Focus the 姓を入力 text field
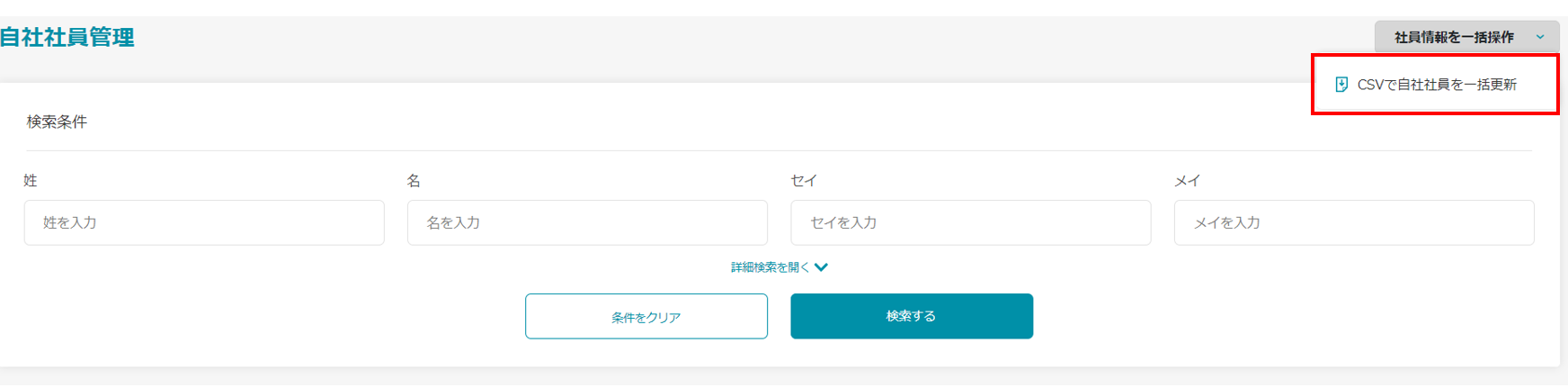Image resolution: width=1568 pixels, height=388 pixels. click(x=204, y=222)
